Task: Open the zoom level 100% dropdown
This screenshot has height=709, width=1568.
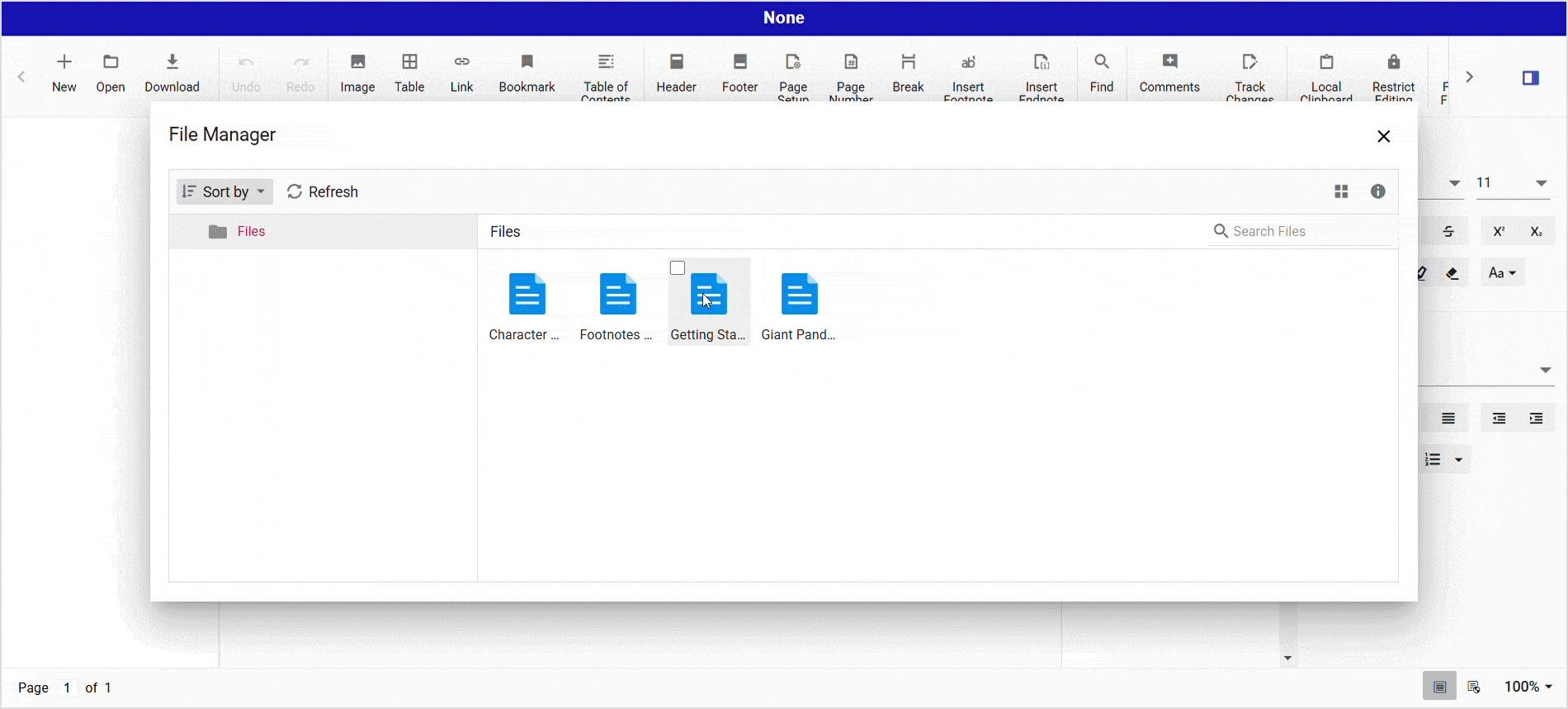Action: coord(1528,687)
